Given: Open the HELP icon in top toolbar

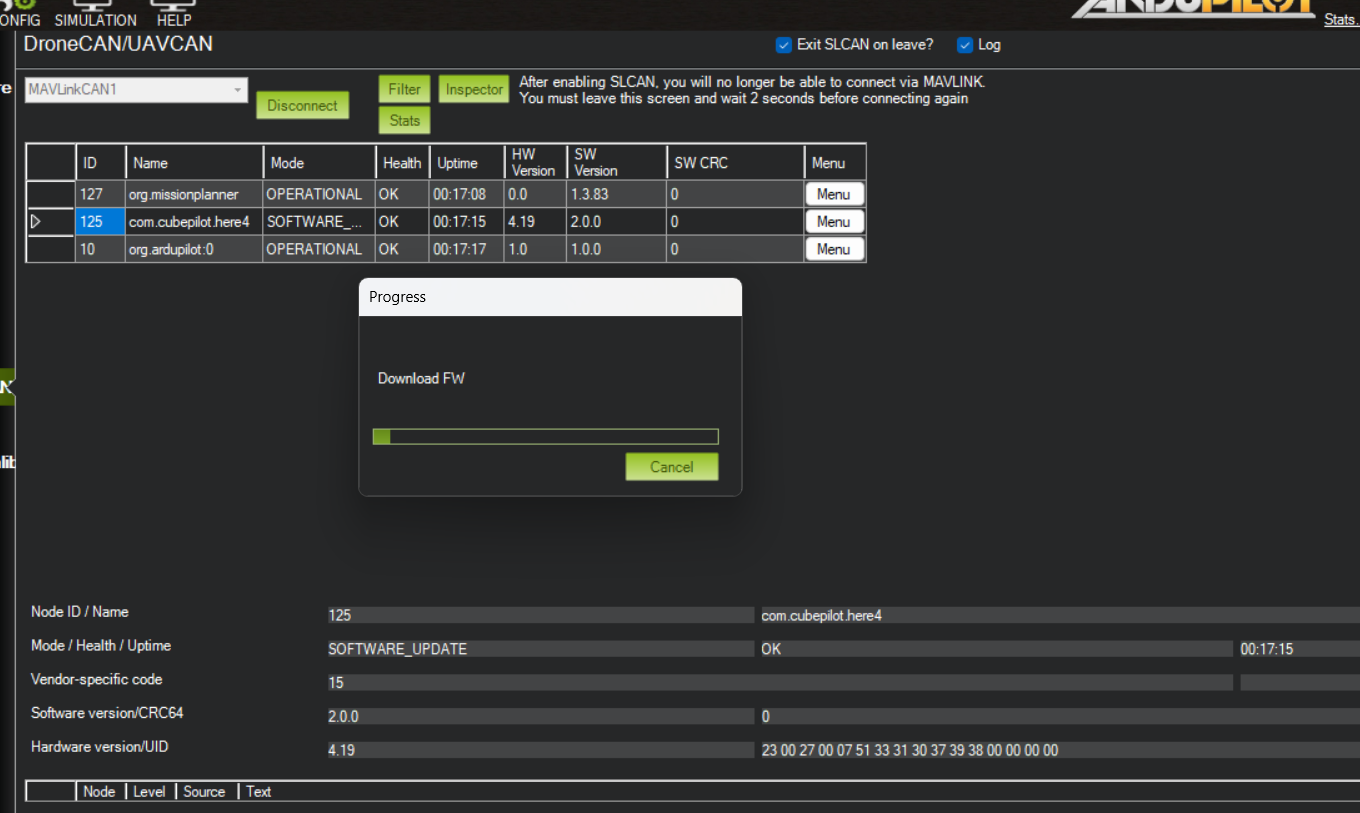Looking at the screenshot, I should pos(174,13).
